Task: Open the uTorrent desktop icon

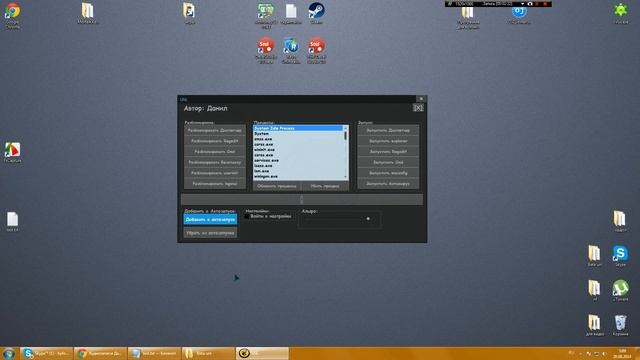Action: pos(620,290)
